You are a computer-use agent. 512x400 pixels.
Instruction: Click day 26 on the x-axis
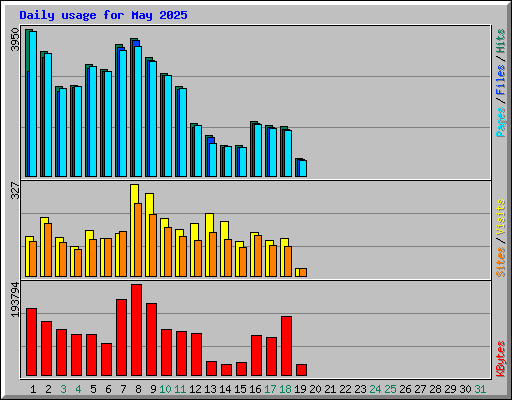coord(405,389)
